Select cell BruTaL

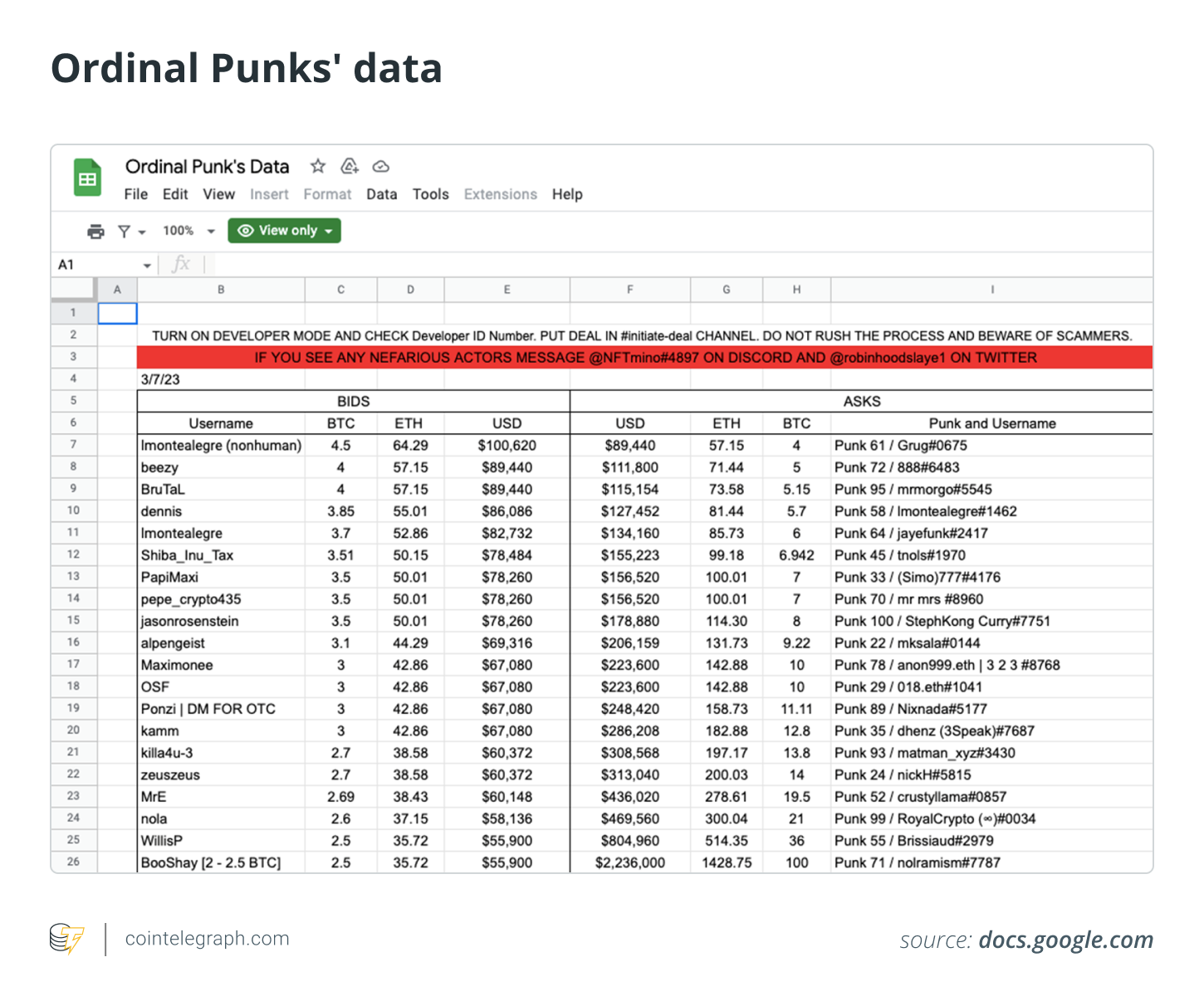tap(221, 489)
